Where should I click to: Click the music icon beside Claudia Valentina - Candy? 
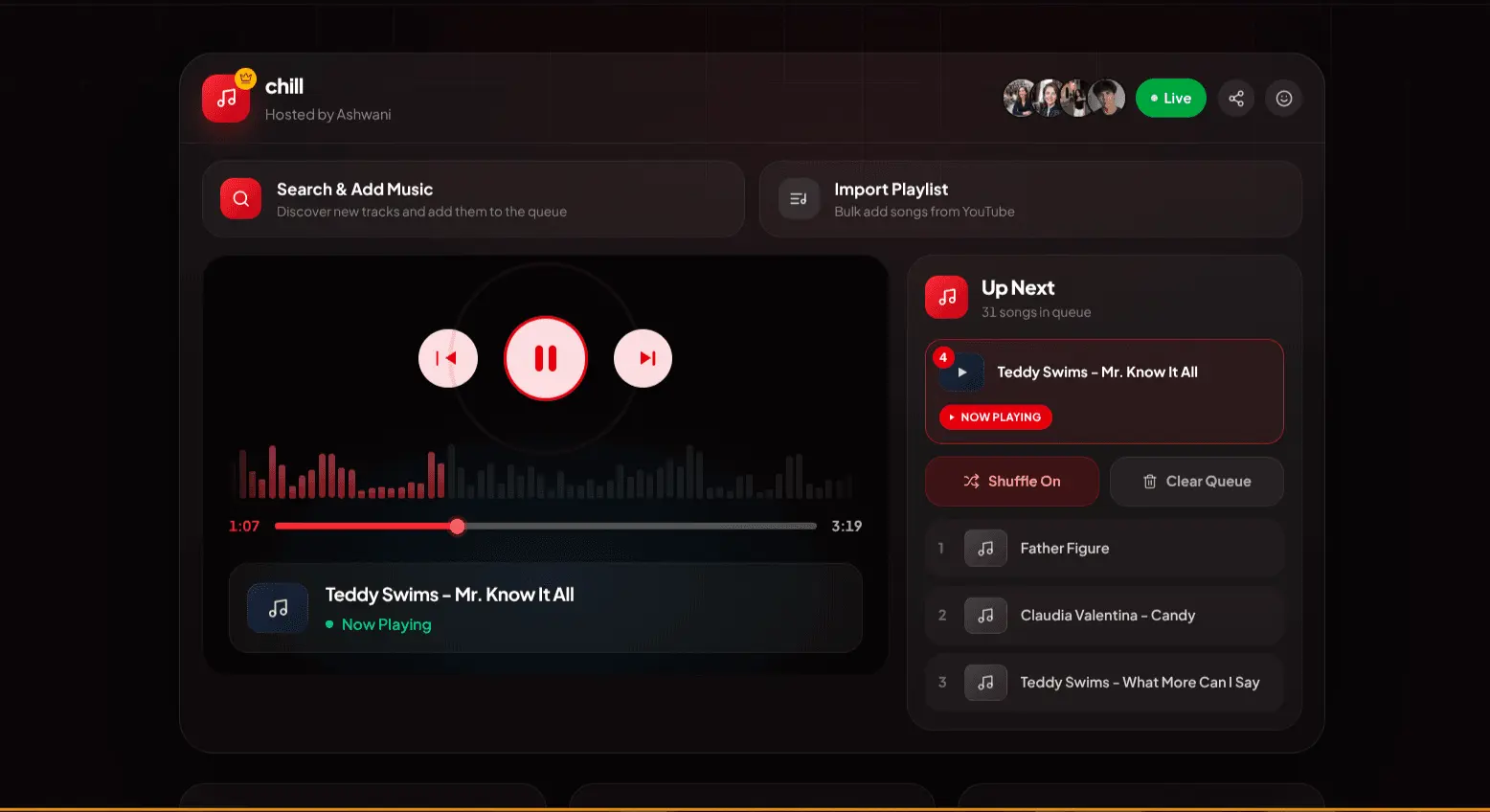click(x=985, y=616)
